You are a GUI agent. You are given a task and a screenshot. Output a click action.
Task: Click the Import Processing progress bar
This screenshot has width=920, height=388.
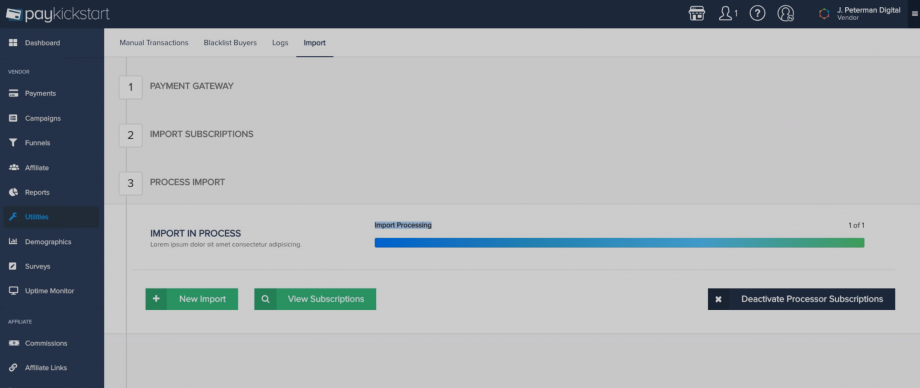pos(620,242)
